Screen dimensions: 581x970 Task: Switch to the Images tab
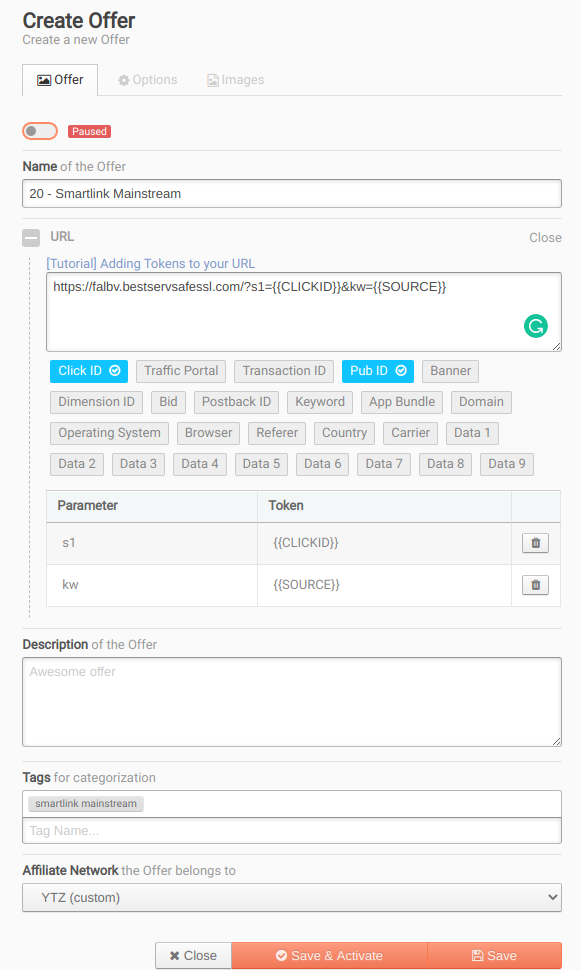click(x=236, y=80)
